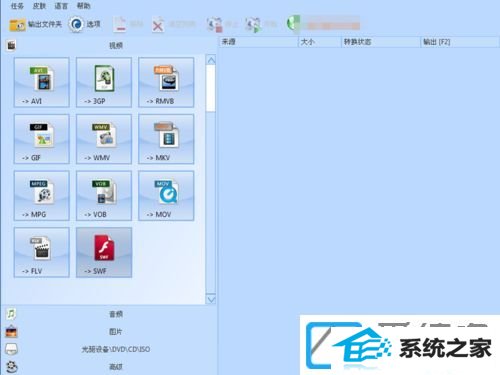Choose the -> 3GP conversion tile
This screenshot has height=375, width=500.
pyautogui.click(x=104, y=82)
